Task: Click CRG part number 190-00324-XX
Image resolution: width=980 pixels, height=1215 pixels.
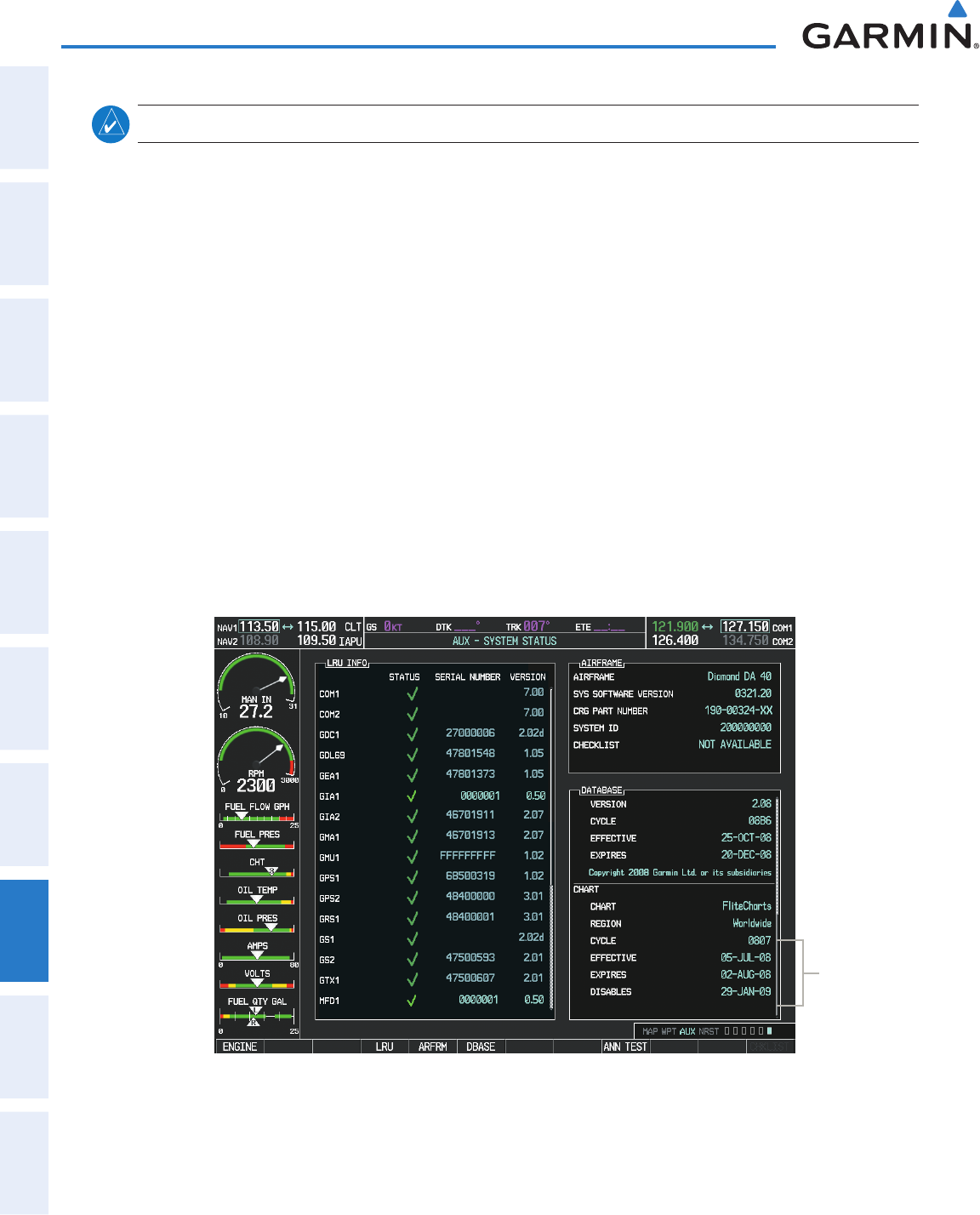Action: pos(738,710)
